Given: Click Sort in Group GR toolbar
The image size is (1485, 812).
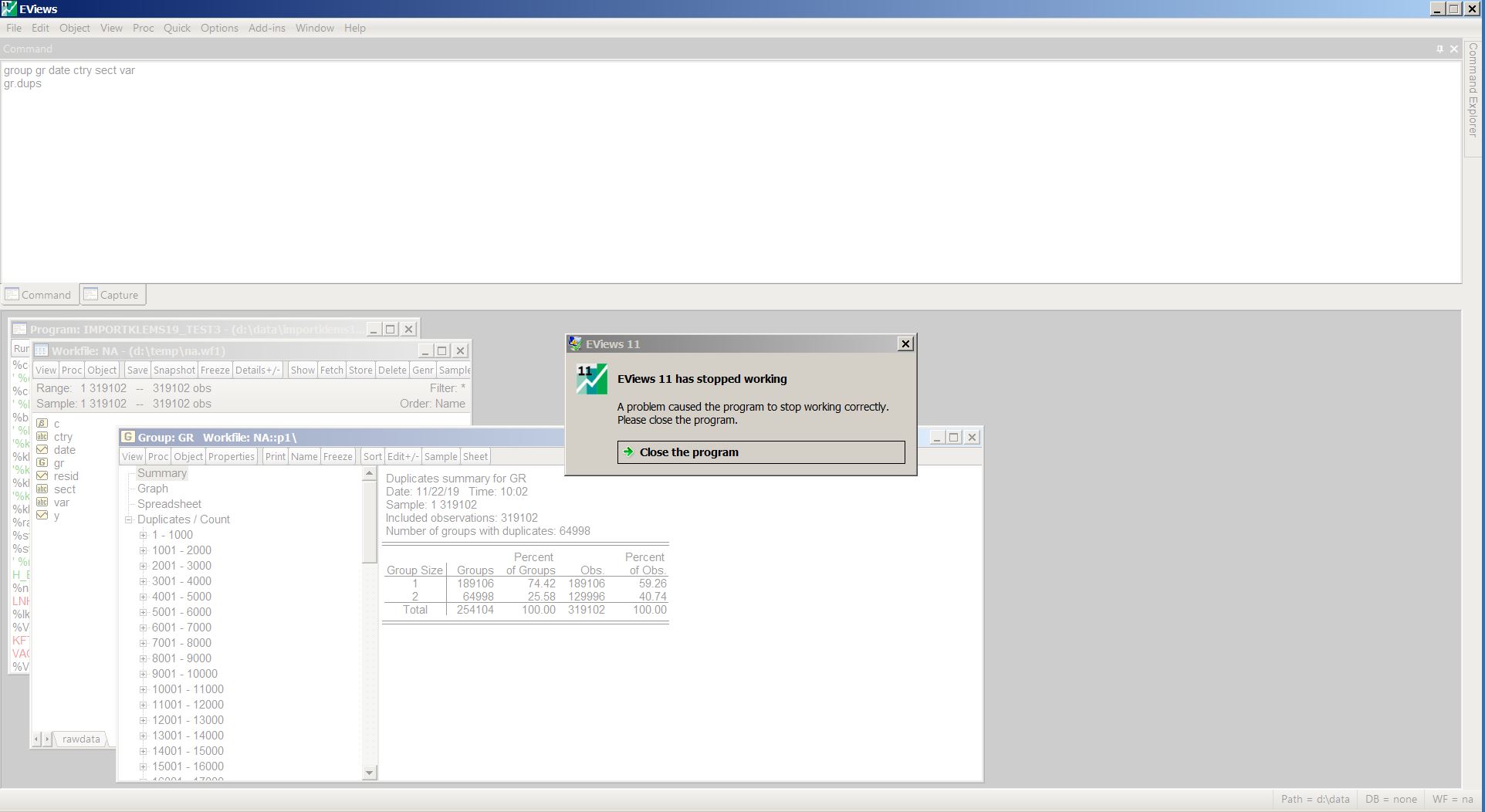Looking at the screenshot, I should pos(373,456).
